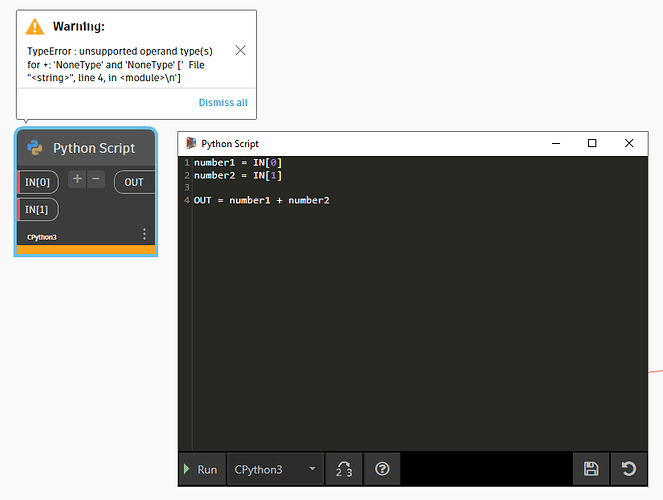The width and height of the screenshot is (663, 500).
Task: Minimize the Python Script editor window
Action: click(x=556, y=143)
